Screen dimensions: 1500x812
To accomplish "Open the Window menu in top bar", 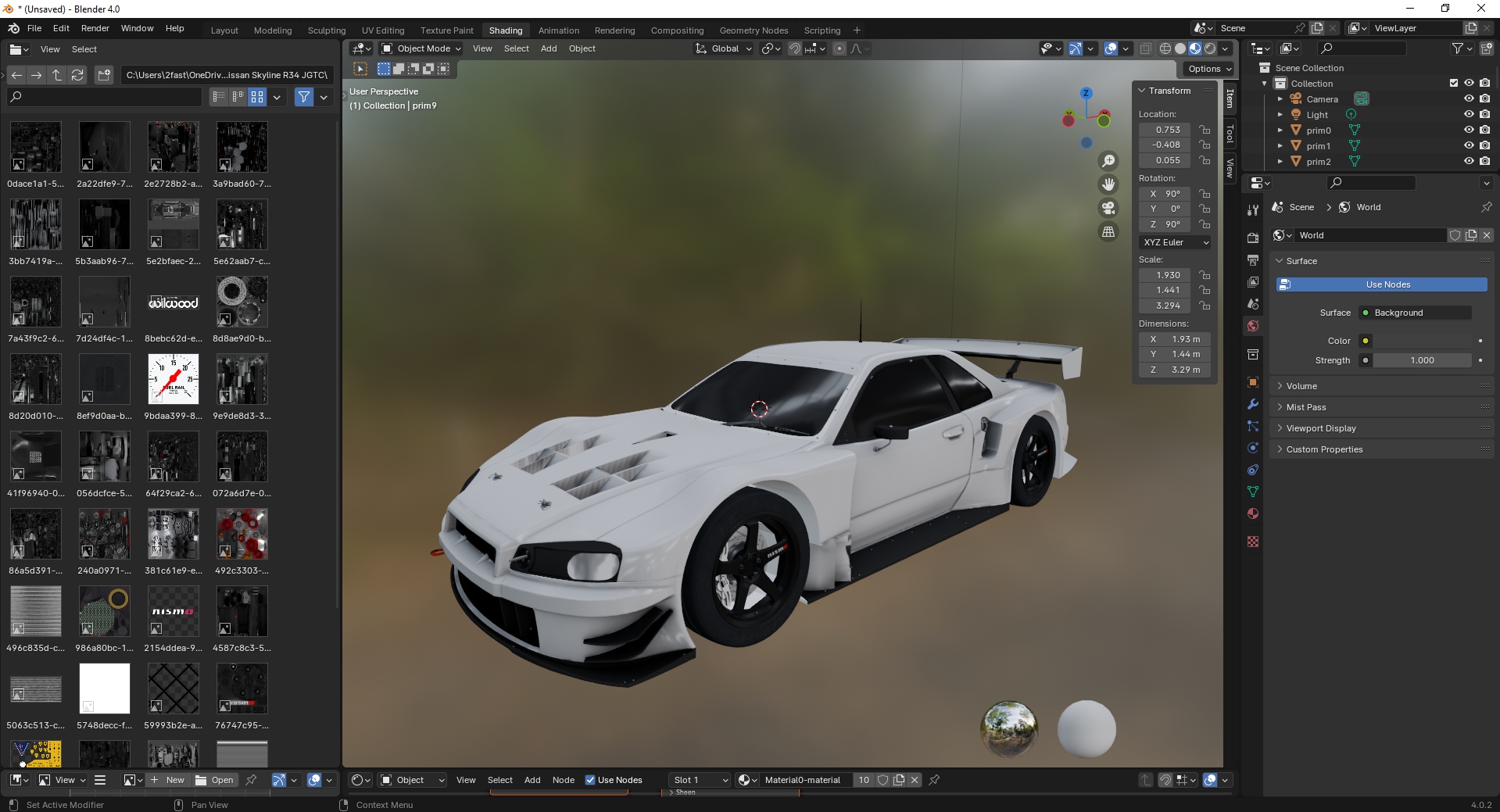I will tap(137, 28).
